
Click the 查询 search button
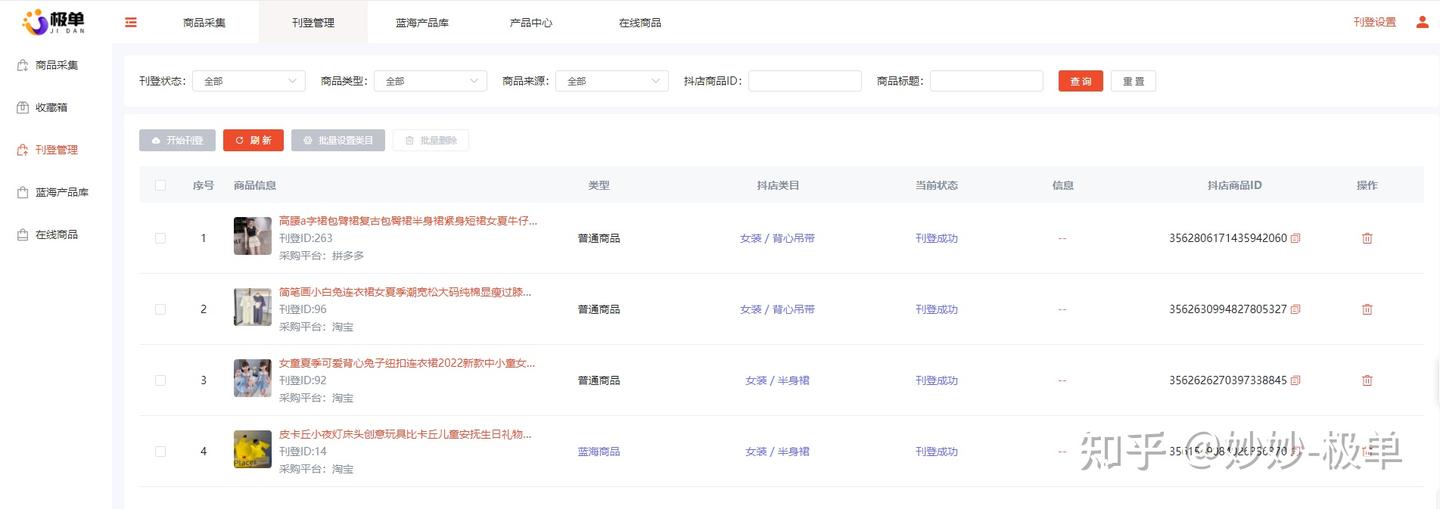pos(1081,81)
